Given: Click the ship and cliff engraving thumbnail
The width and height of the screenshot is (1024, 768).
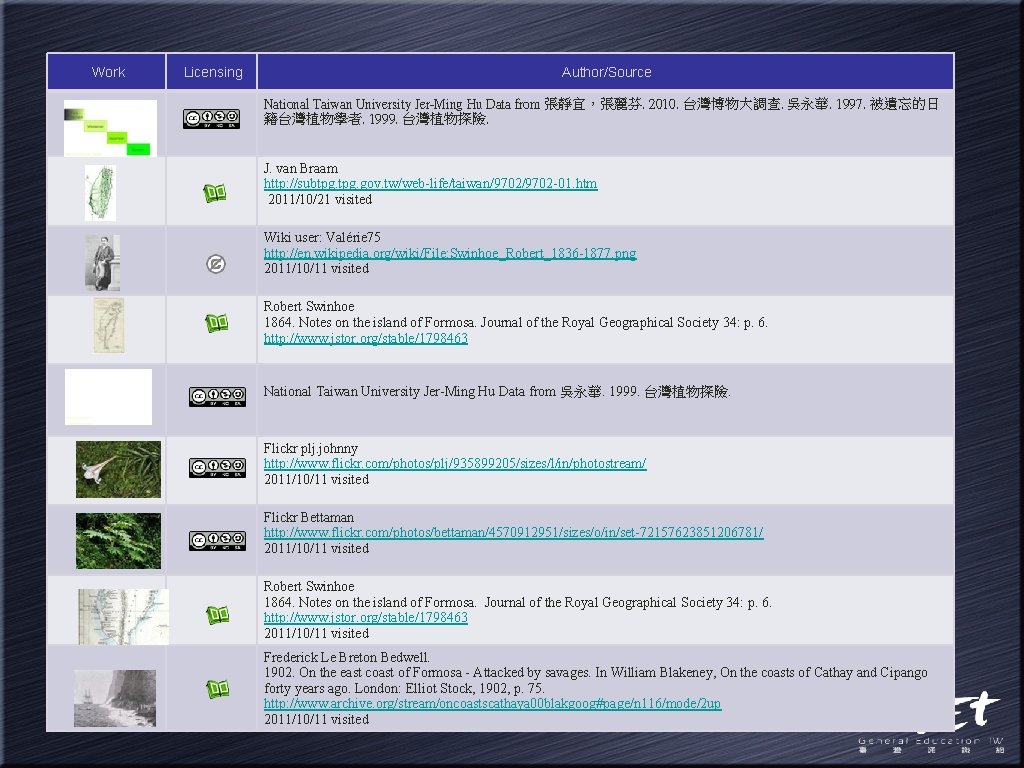Looking at the screenshot, I should (x=115, y=698).
